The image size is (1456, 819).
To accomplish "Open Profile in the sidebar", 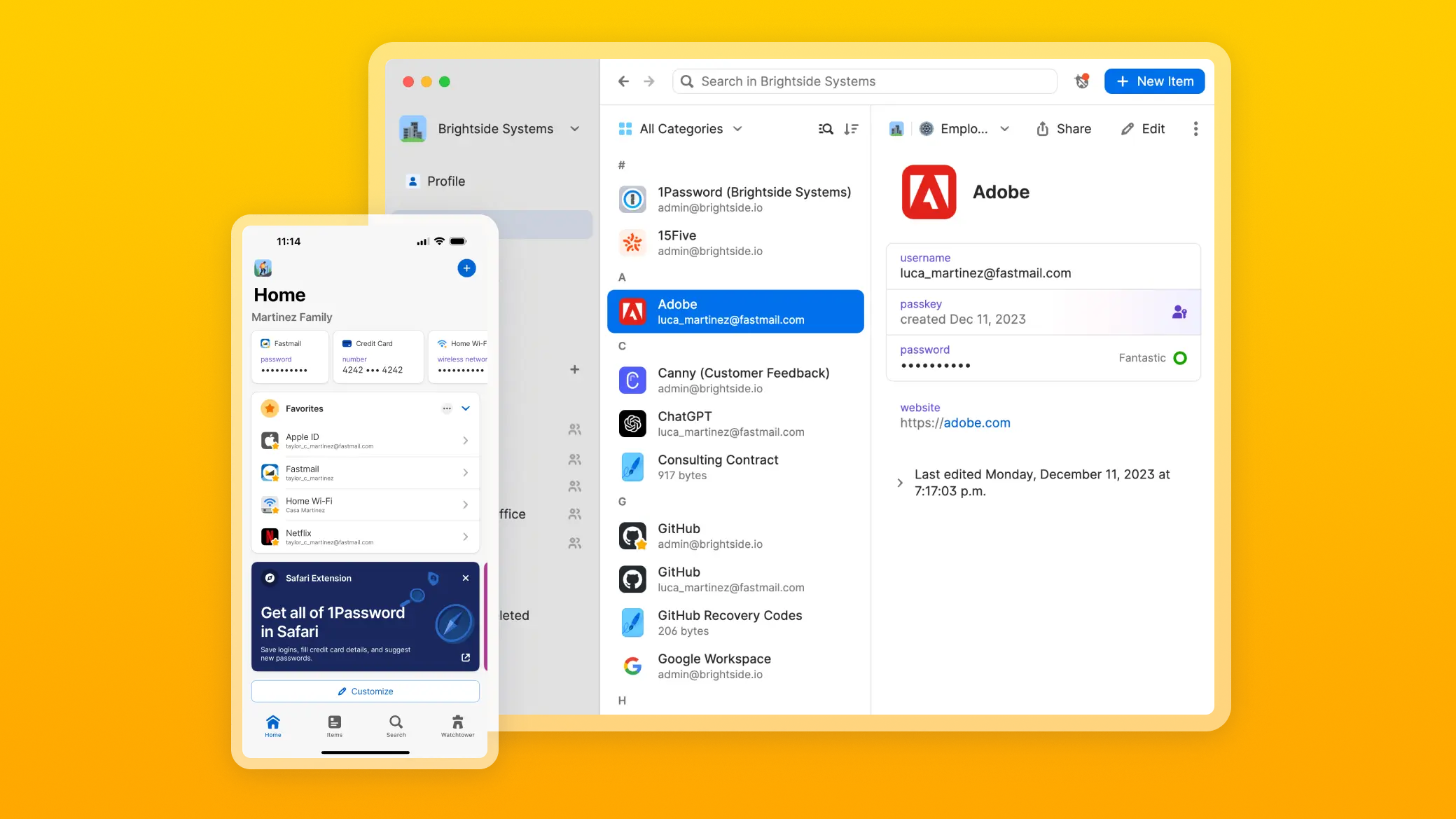I will coord(445,181).
